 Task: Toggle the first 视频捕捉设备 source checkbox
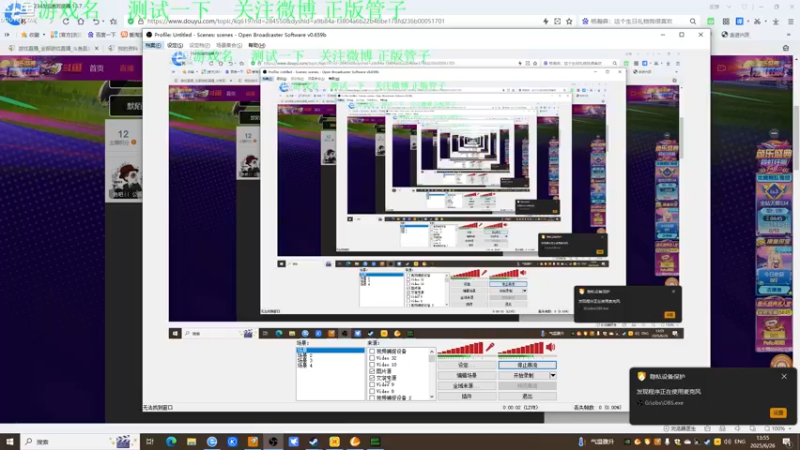tap(372, 352)
